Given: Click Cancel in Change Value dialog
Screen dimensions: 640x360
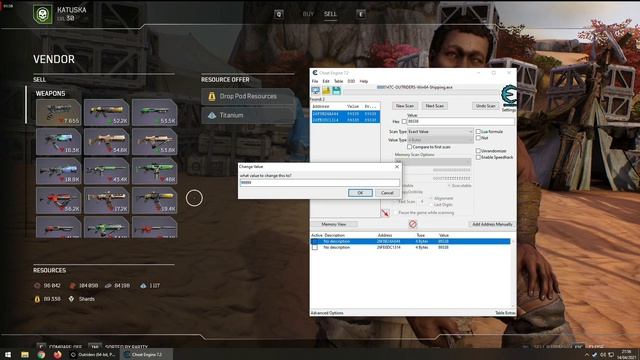Looking at the screenshot, I should tap(387, 193).
